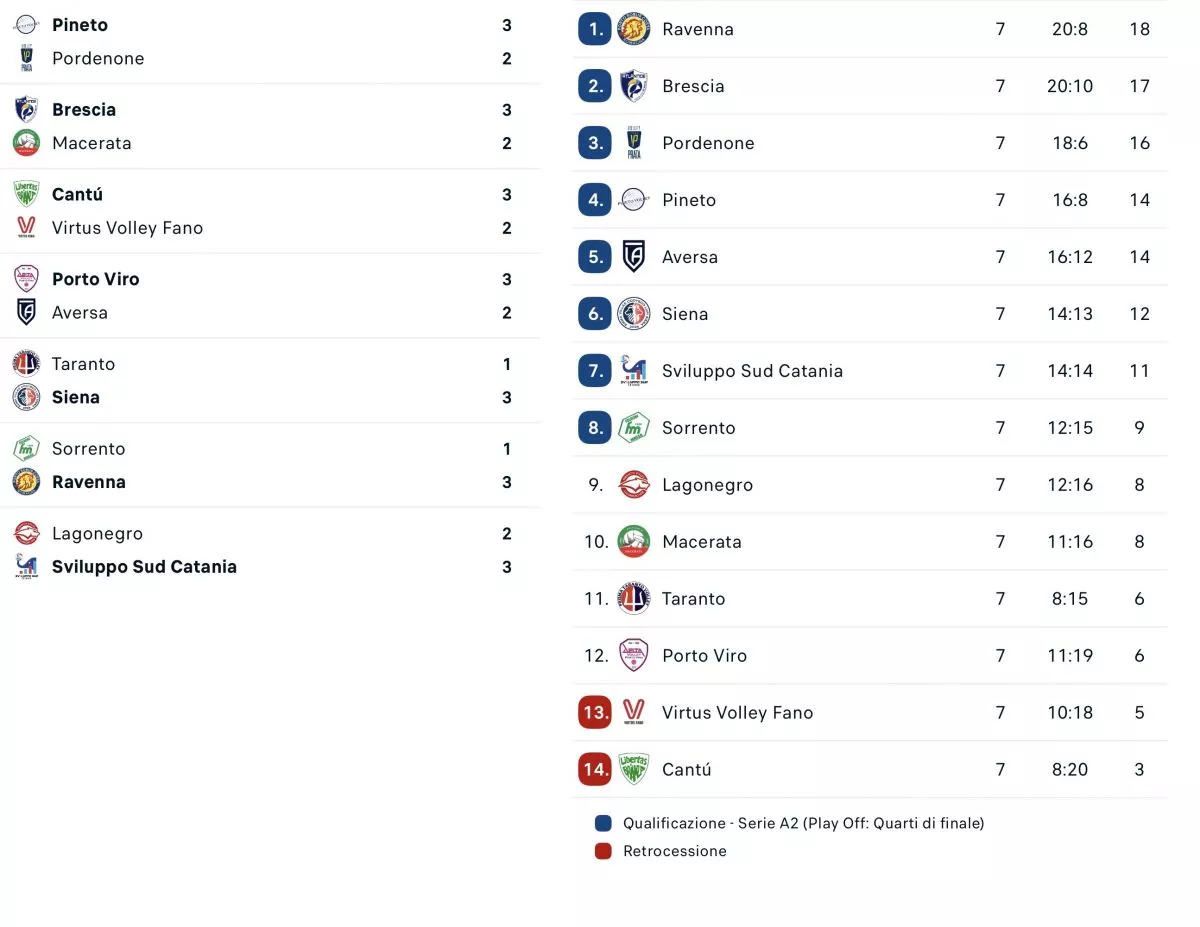Click Porto Viro's logo in match results
Image resolution: width=1200 pixels, height=927 pixels.
[26, 279]
